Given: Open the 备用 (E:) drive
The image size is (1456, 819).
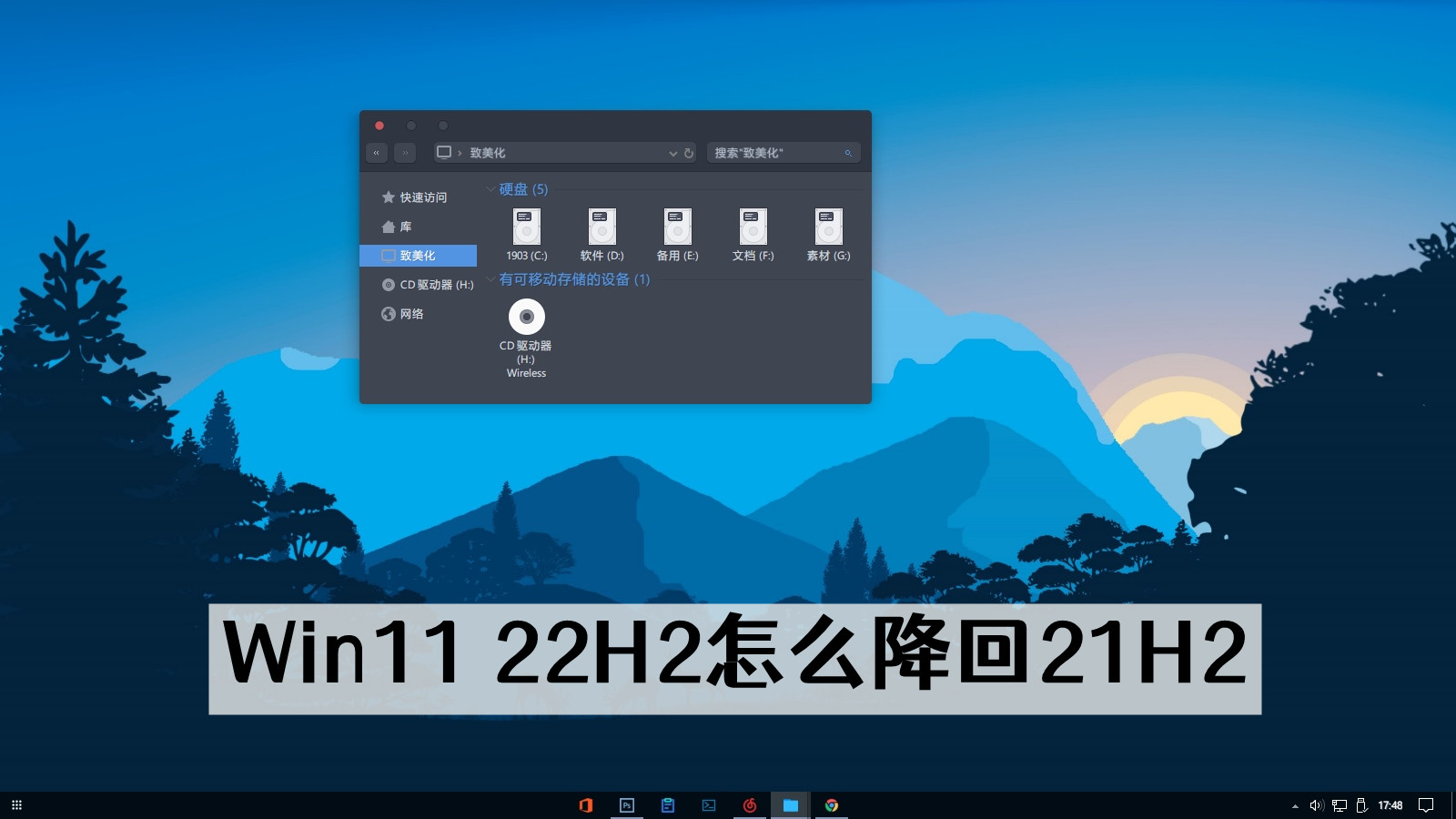Looking at the screenshot, I should 677,227.
